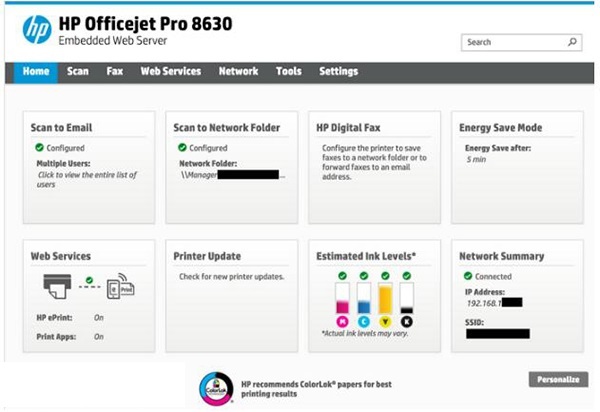
Task: Click the cyan ink cartridge icon
Action: 364,322
